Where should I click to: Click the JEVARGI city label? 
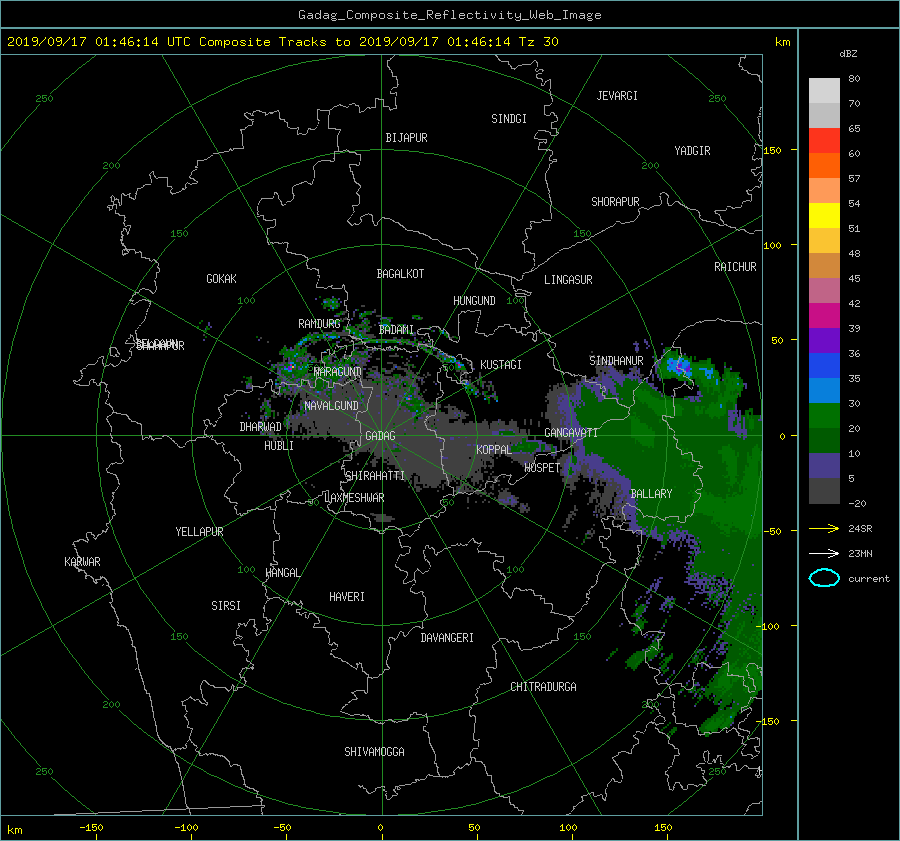pyautogui.click(x=617, y=96)
